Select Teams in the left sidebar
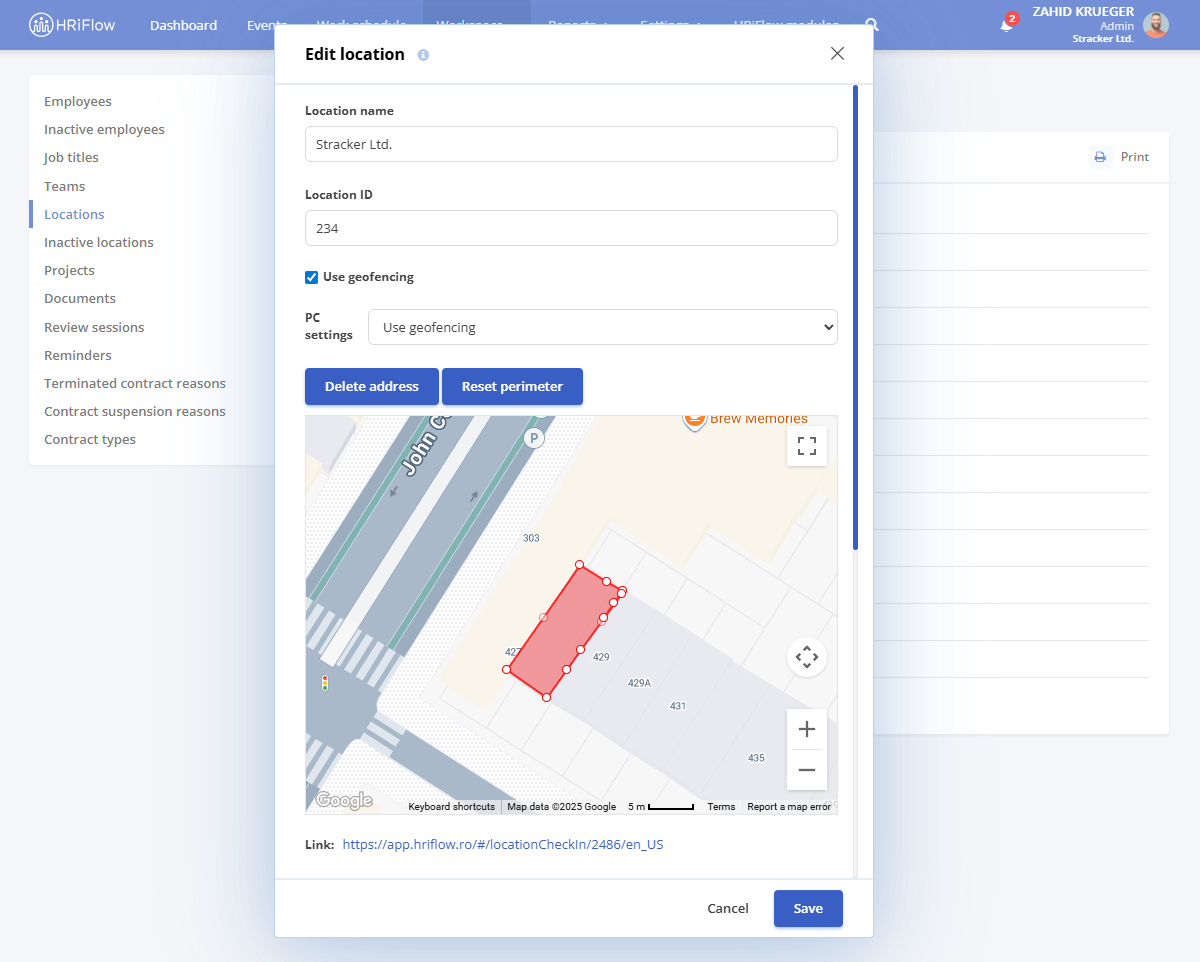This screenshot has height=962, width=1200. (x=64, y=186)
